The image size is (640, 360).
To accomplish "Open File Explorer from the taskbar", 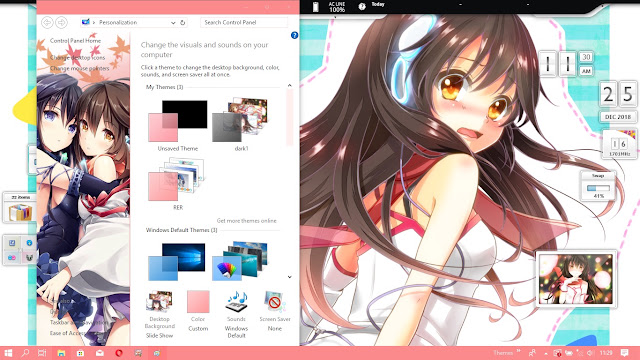I will [x=61, y=353].
